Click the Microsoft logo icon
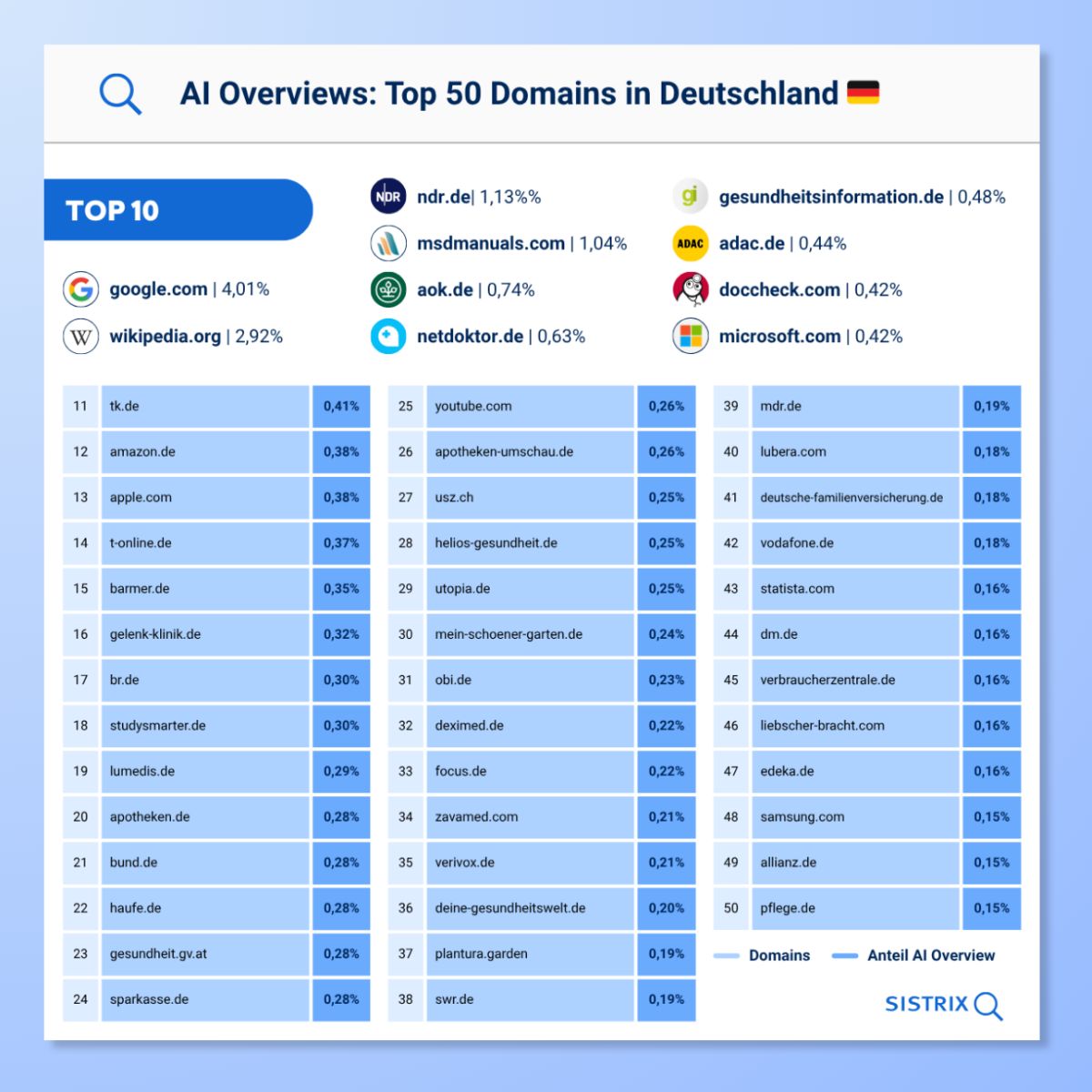Image resolution: width=1092 pixels, height=1092 pixels. point(691,336)
